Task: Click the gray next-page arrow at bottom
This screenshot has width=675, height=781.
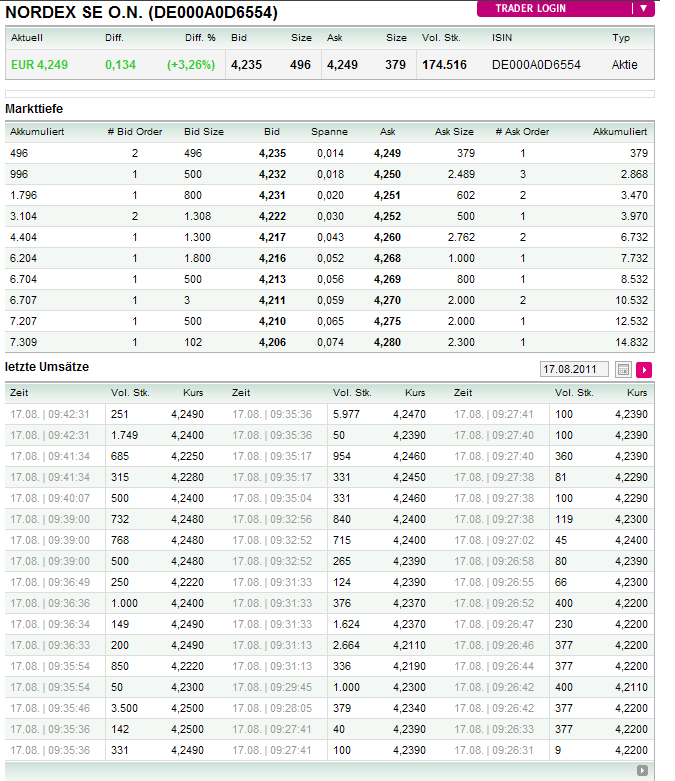Action: point(643,770)
